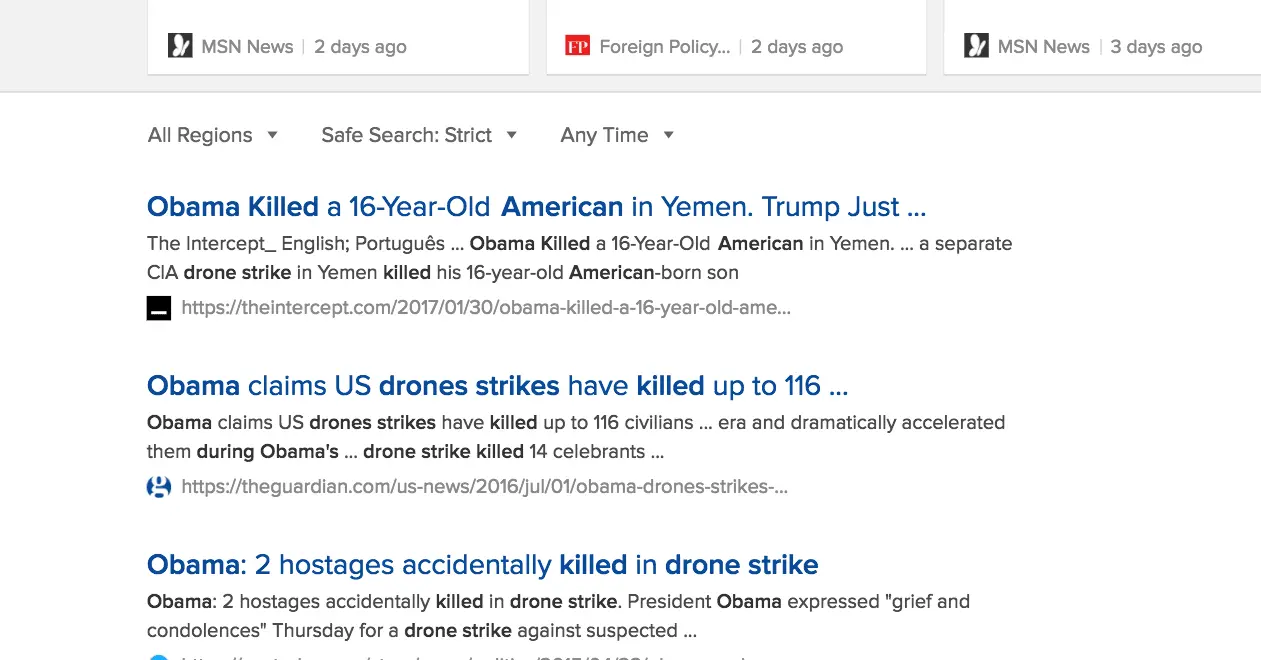Click the third card's MSN News label
The image size is (1261, 660).
(1043, 47)
